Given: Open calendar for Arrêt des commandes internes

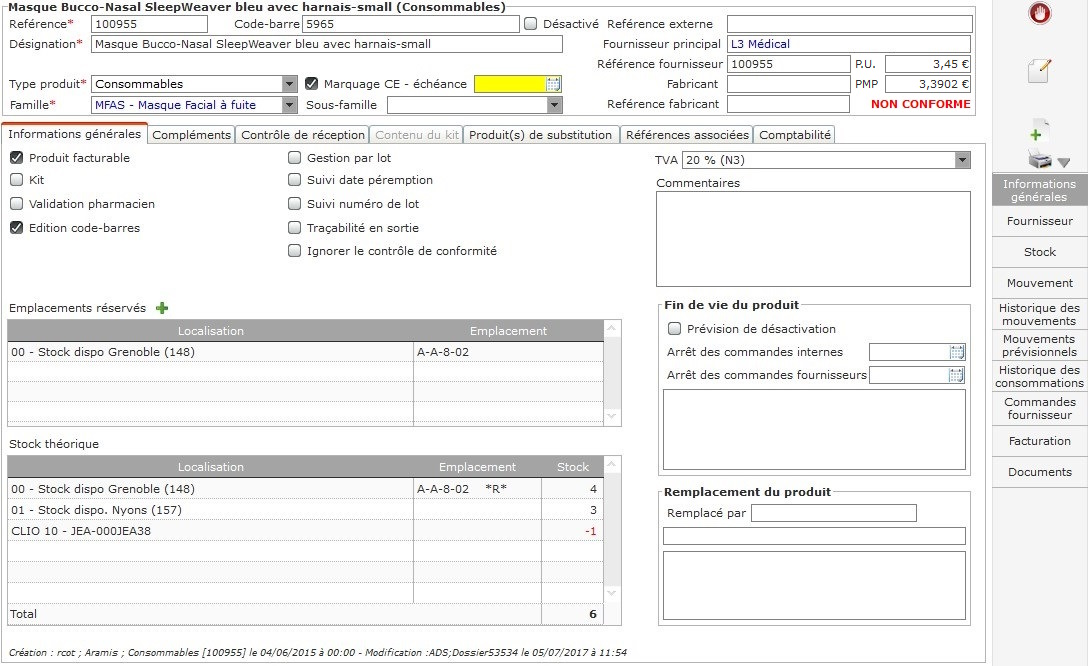Looking at the screenshot, I should [x=957, y=352].
